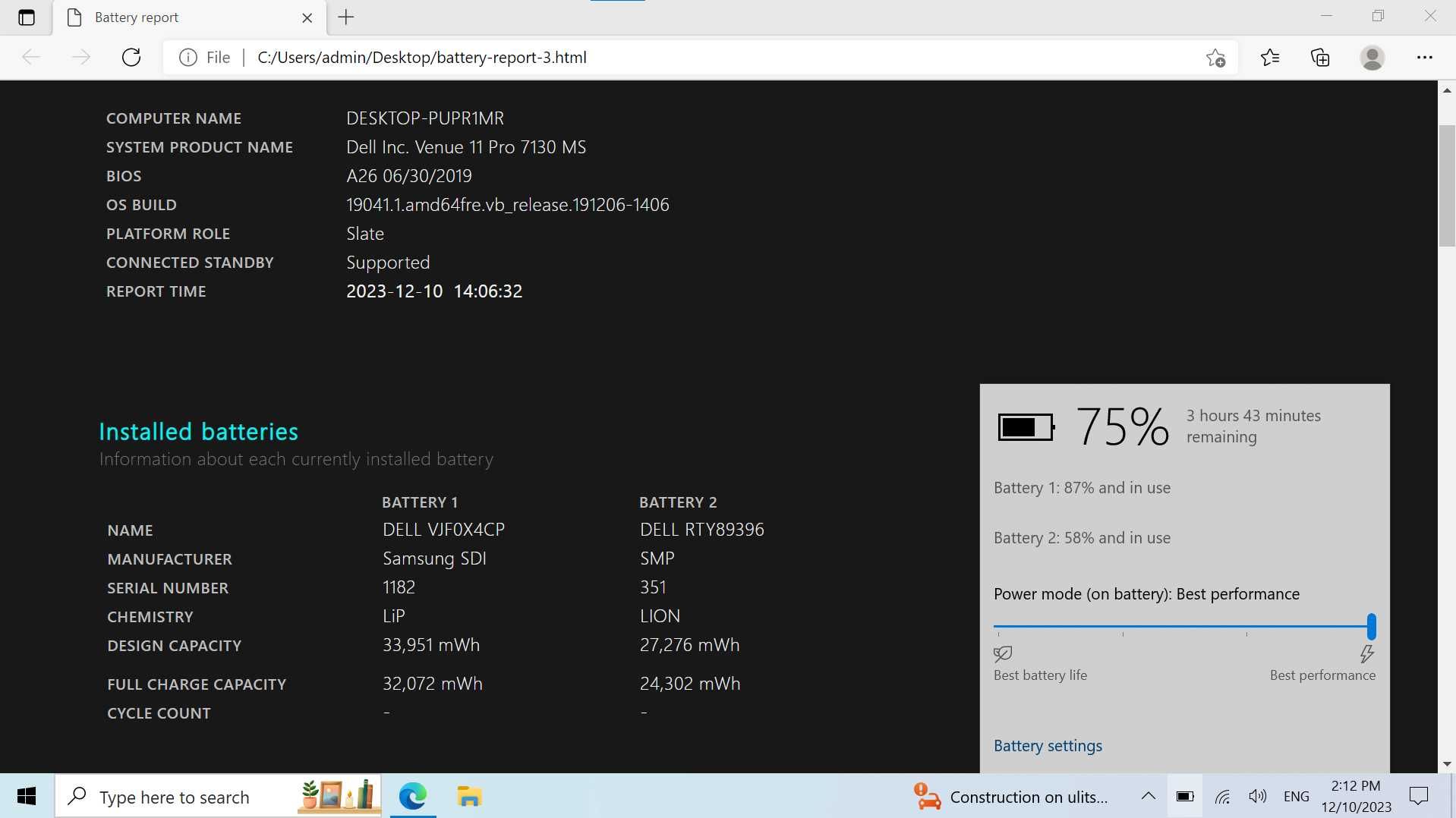
Task: Close the Battery report tab
Action: 307,17
